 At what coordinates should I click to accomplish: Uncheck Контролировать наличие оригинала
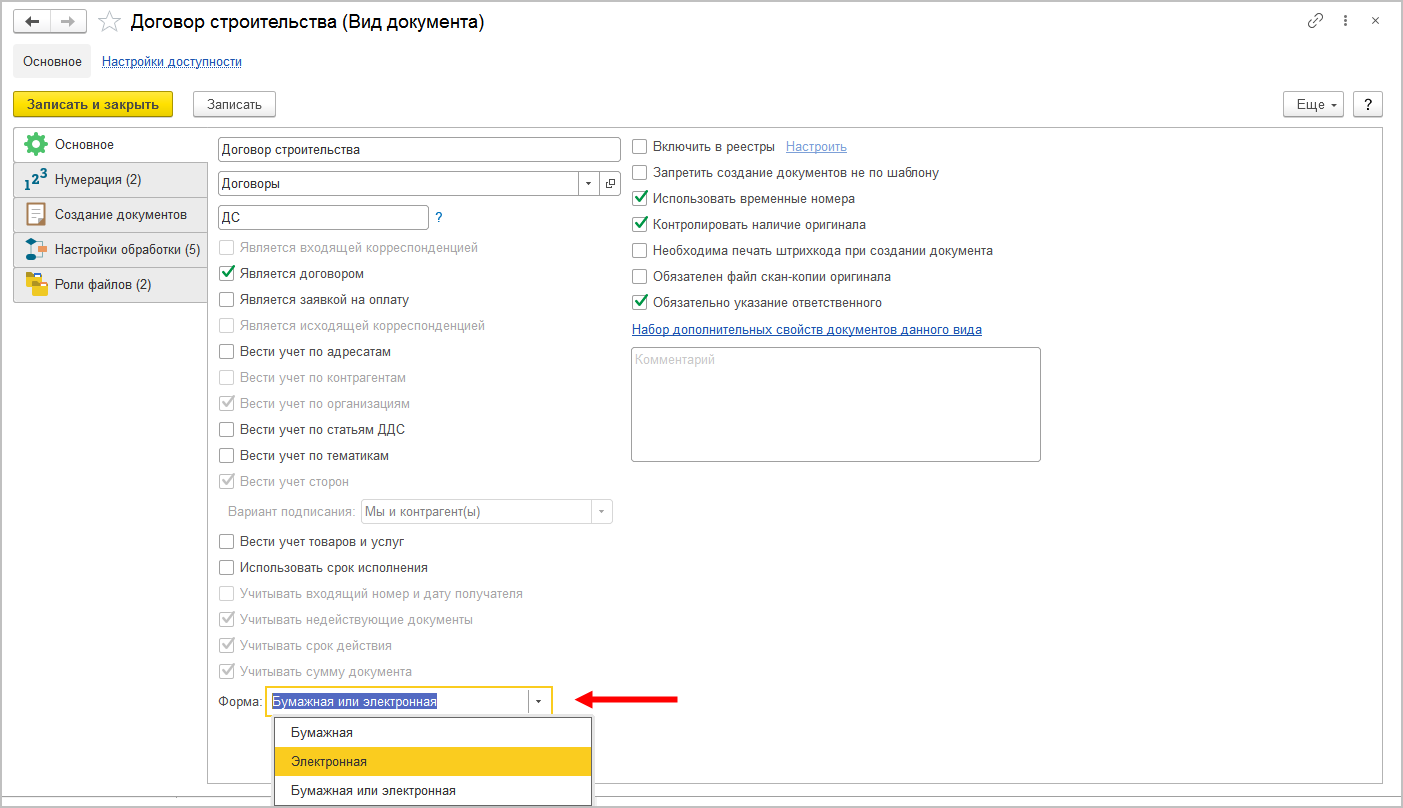click(640, 225)
